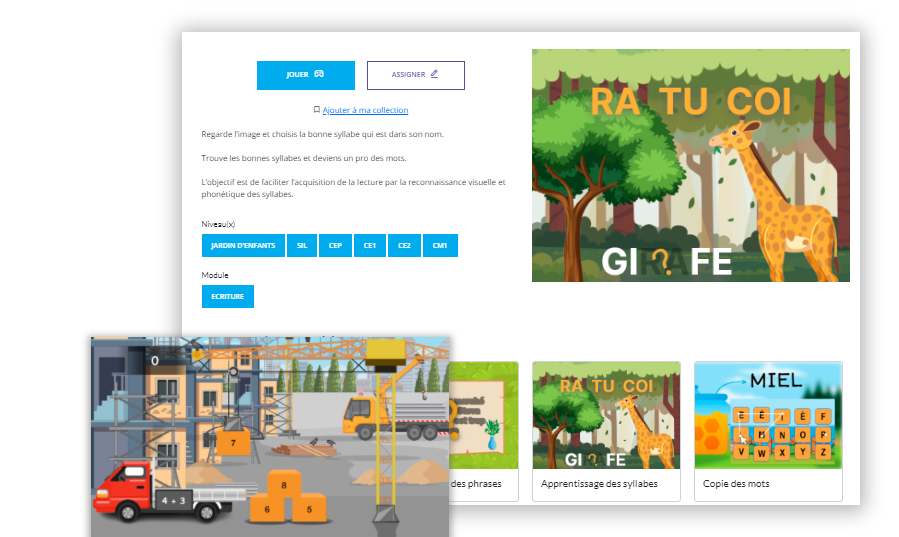
Task: Click the orange block 7 hanging from crane
Action: pyautogui.click(x=232, y=441)
